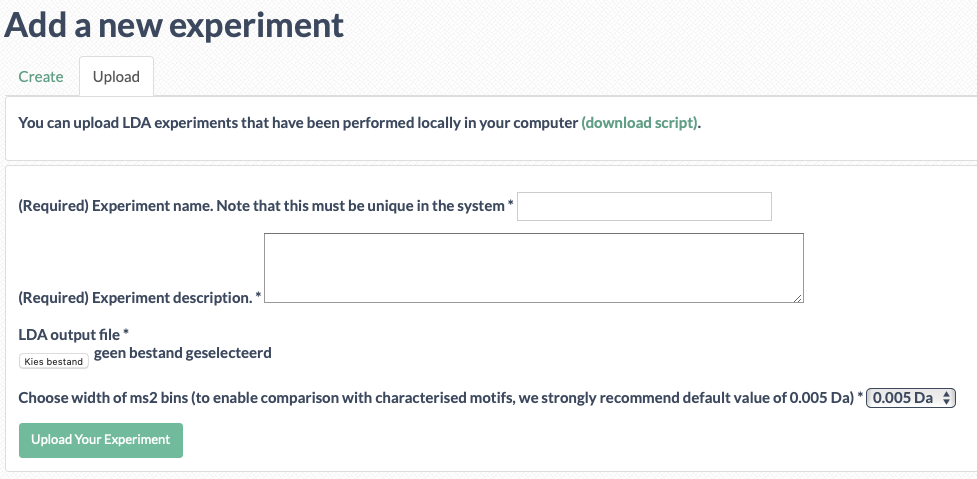Click the 'Add a new experiment' heading
This screenshot has width=977, height=479.
pos(174,26)
